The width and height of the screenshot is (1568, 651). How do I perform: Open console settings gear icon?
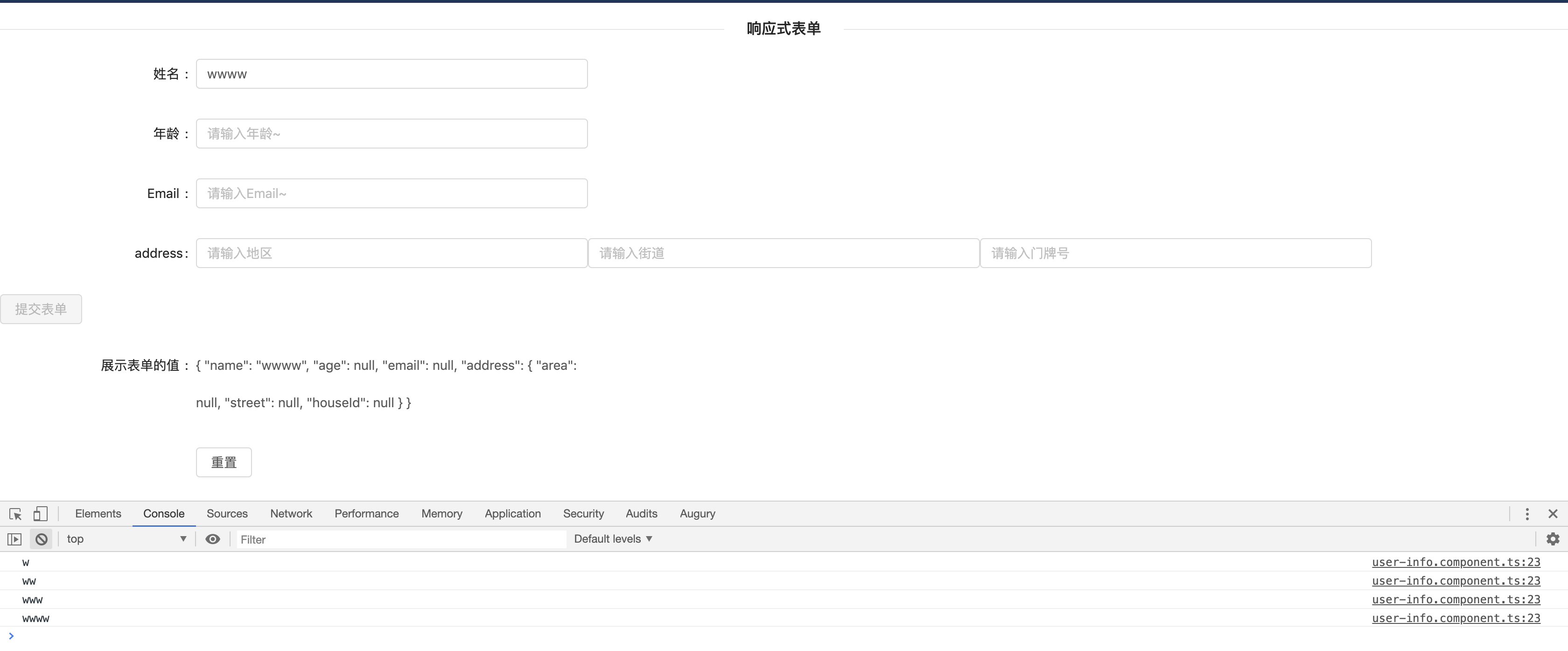pyautogui.click(x=1553, y=539)
